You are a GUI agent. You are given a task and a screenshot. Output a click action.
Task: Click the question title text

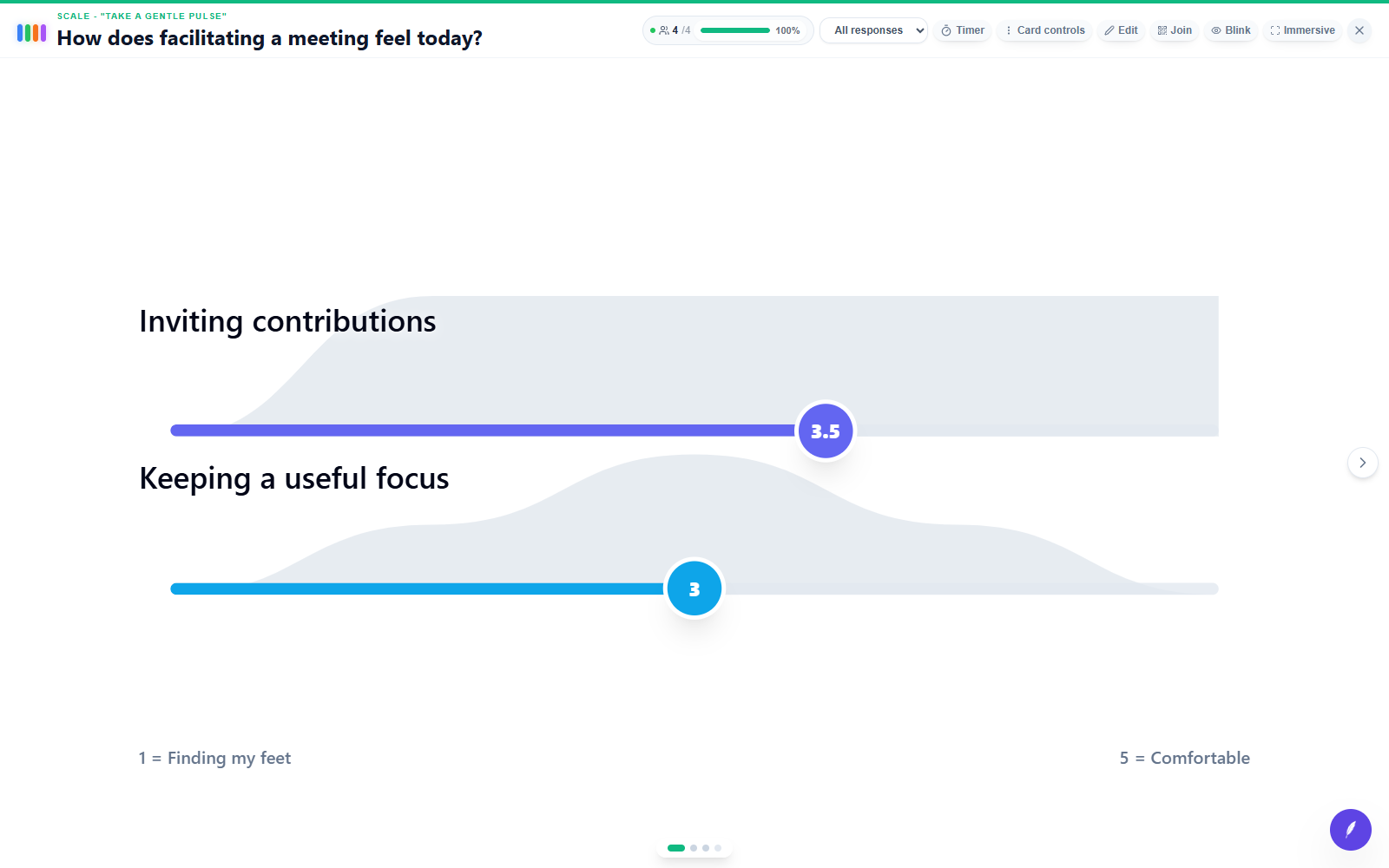[x=270, y=38]
